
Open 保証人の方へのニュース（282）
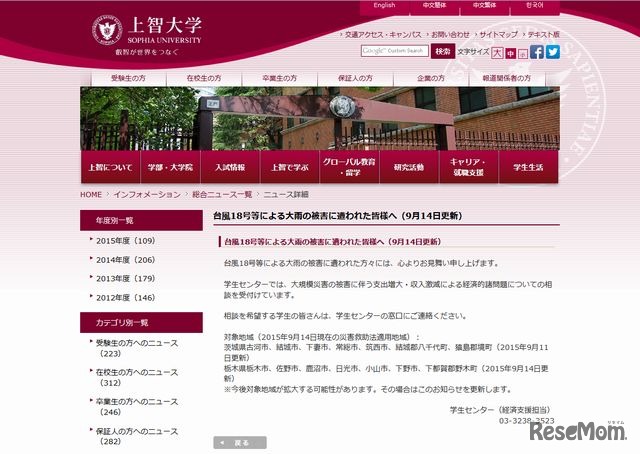coord(137,436)
